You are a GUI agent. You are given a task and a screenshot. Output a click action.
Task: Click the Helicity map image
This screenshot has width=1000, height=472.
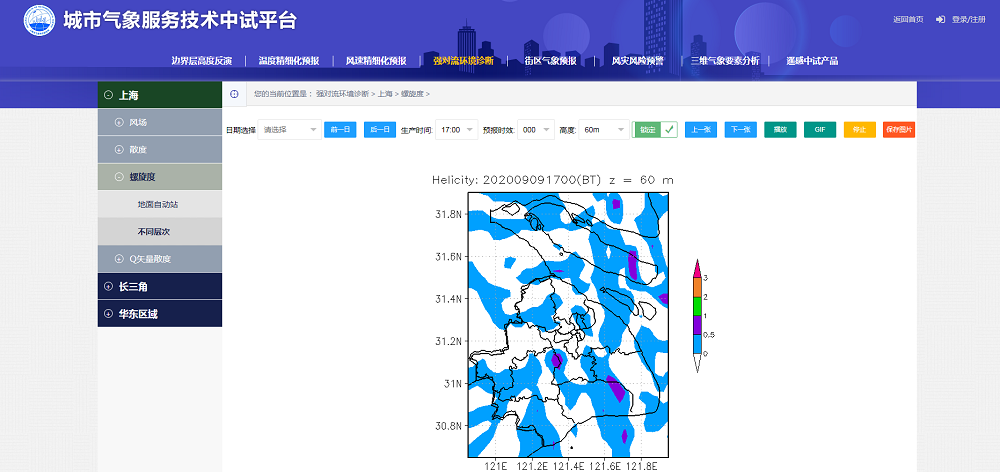pos(568,325)
